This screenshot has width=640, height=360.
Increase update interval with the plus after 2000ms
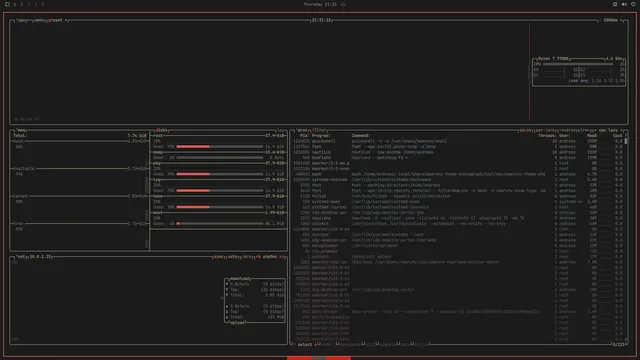[622, 20]
